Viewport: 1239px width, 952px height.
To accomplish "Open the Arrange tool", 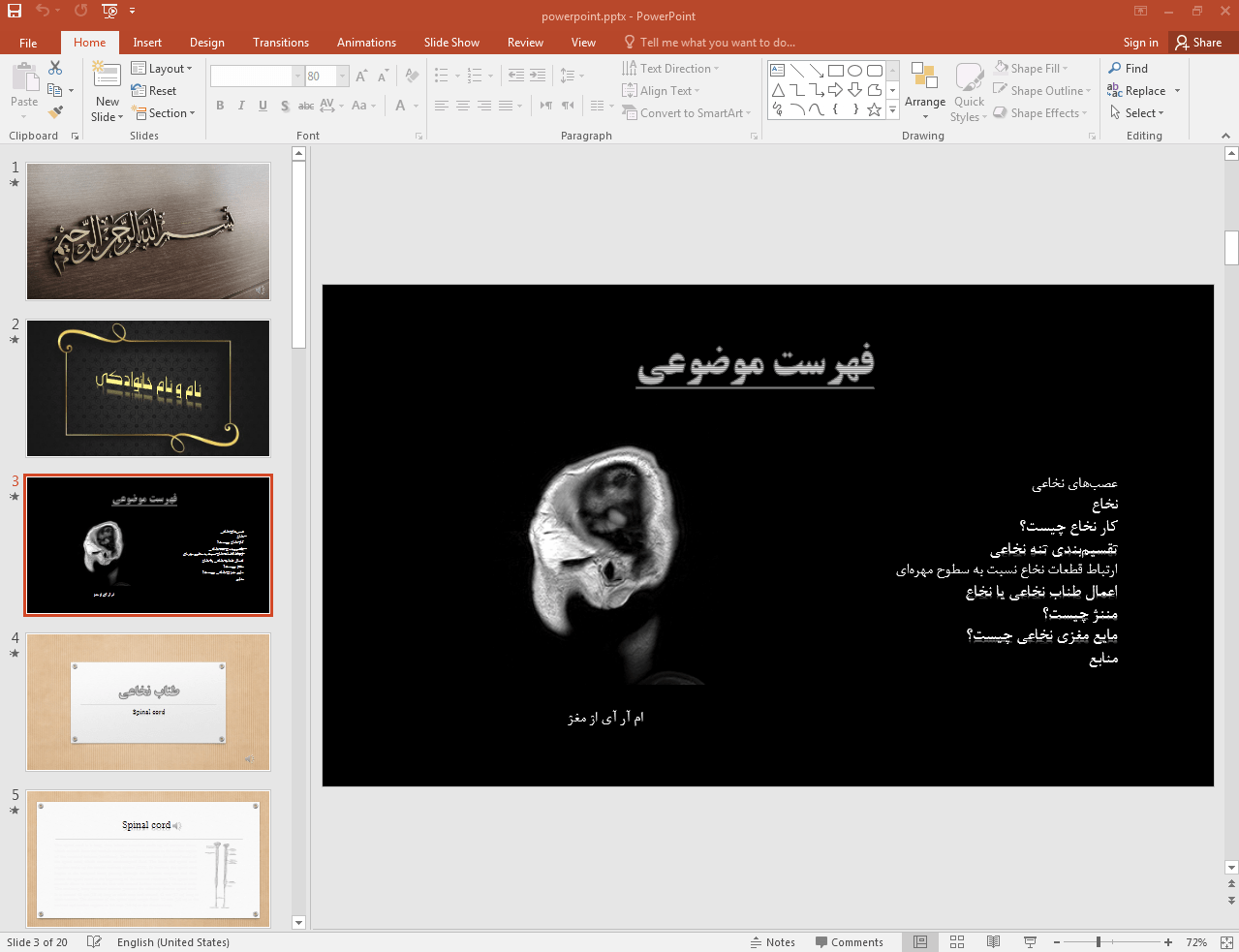I will pyautogui.click(x=924, y=91).
